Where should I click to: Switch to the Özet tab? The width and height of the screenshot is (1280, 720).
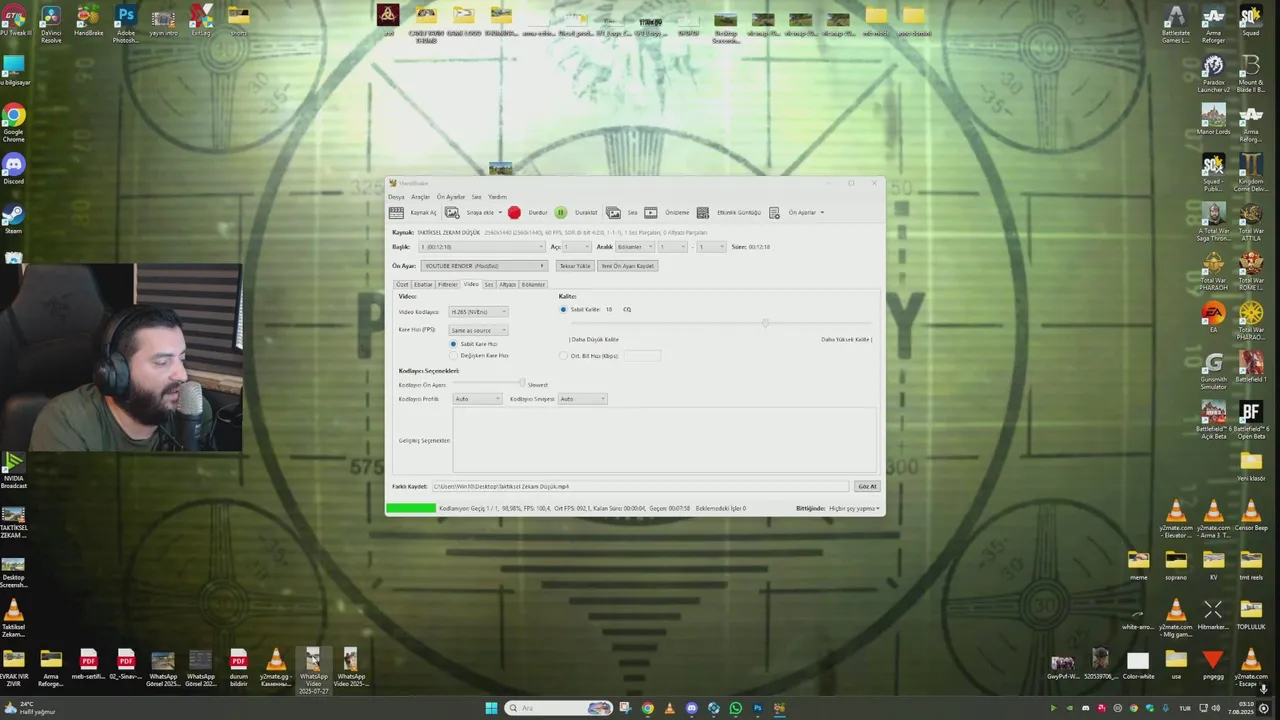(x=402, y=284)
